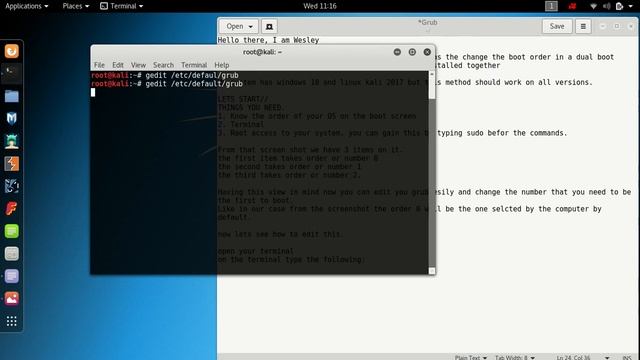The width and height of the screenshot is (640, 360).
Task: Launch Armitage from the dock
Action: 11,141
